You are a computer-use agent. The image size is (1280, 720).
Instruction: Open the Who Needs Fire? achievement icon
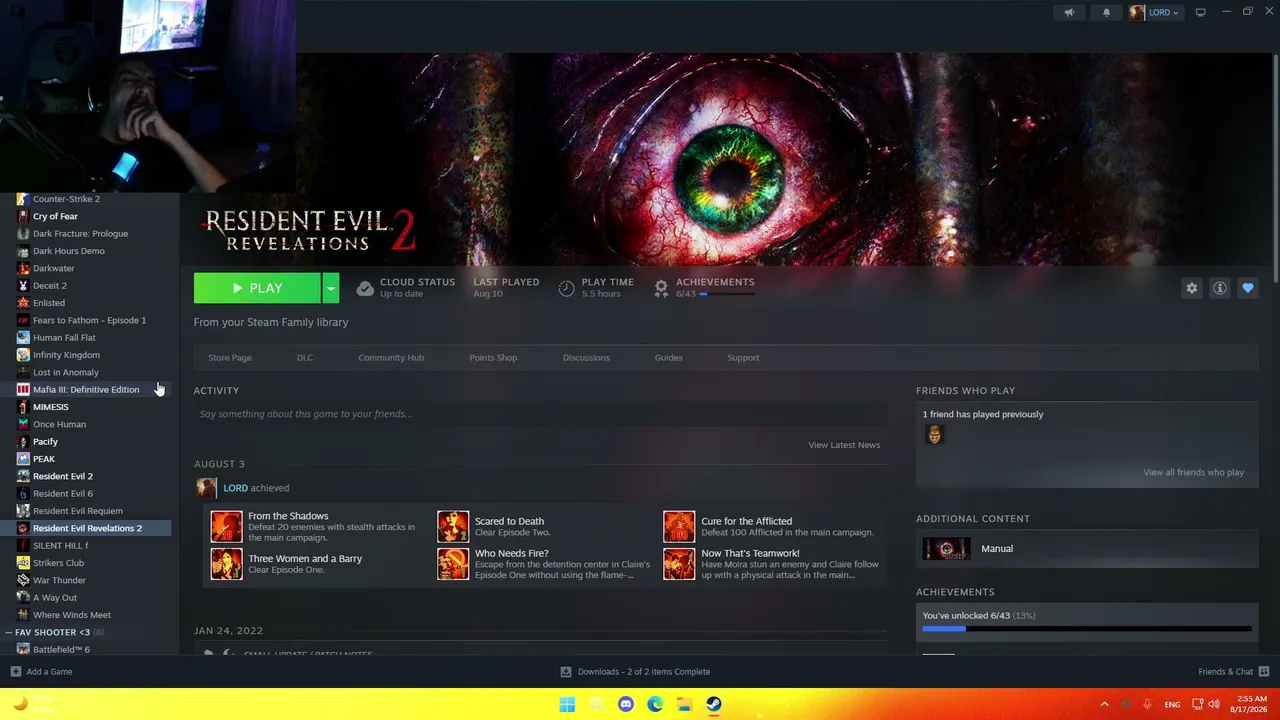[453, 564]
